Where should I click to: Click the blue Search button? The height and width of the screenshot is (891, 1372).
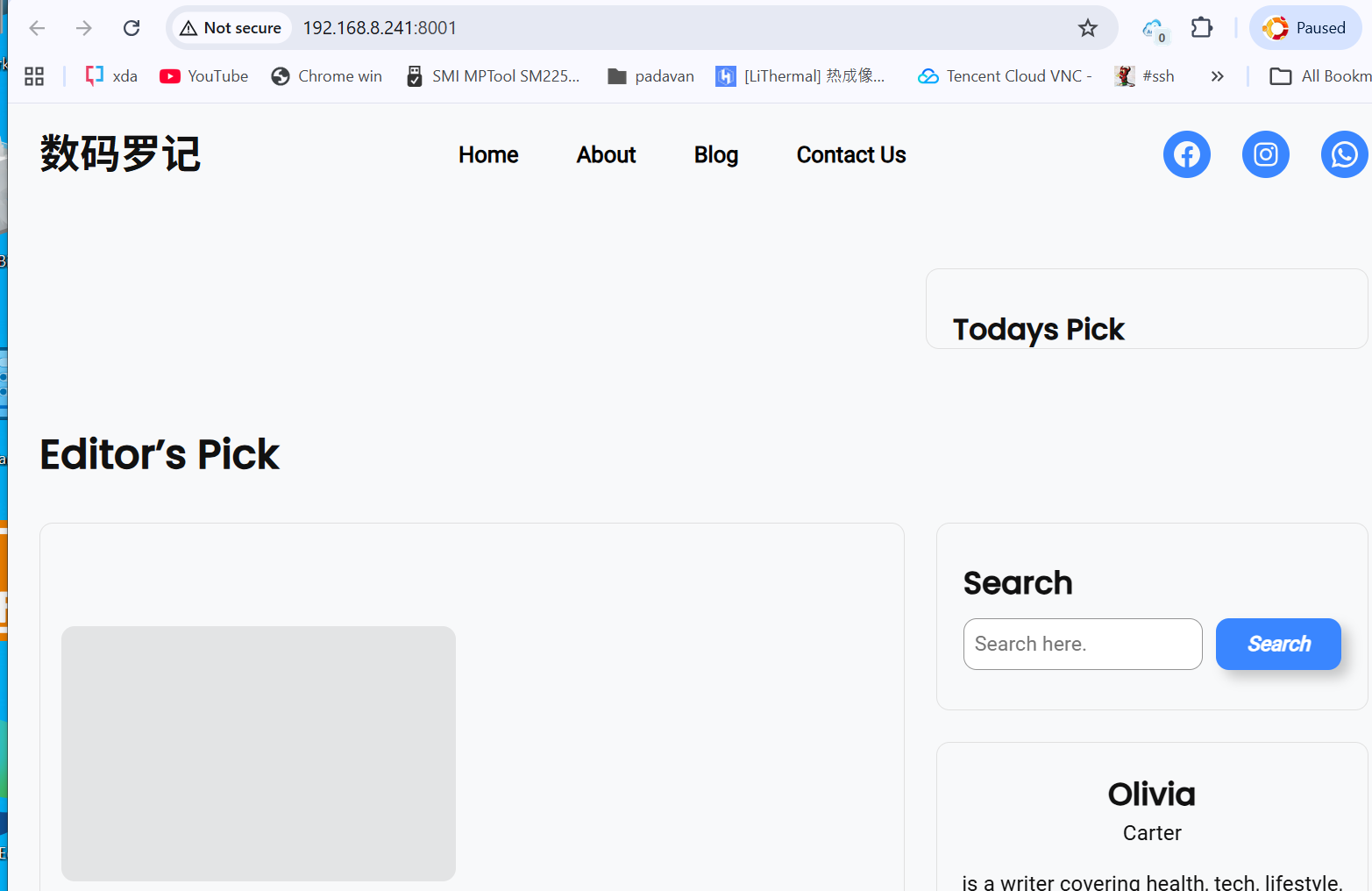pyautogui.click(x=1278, y=644)
